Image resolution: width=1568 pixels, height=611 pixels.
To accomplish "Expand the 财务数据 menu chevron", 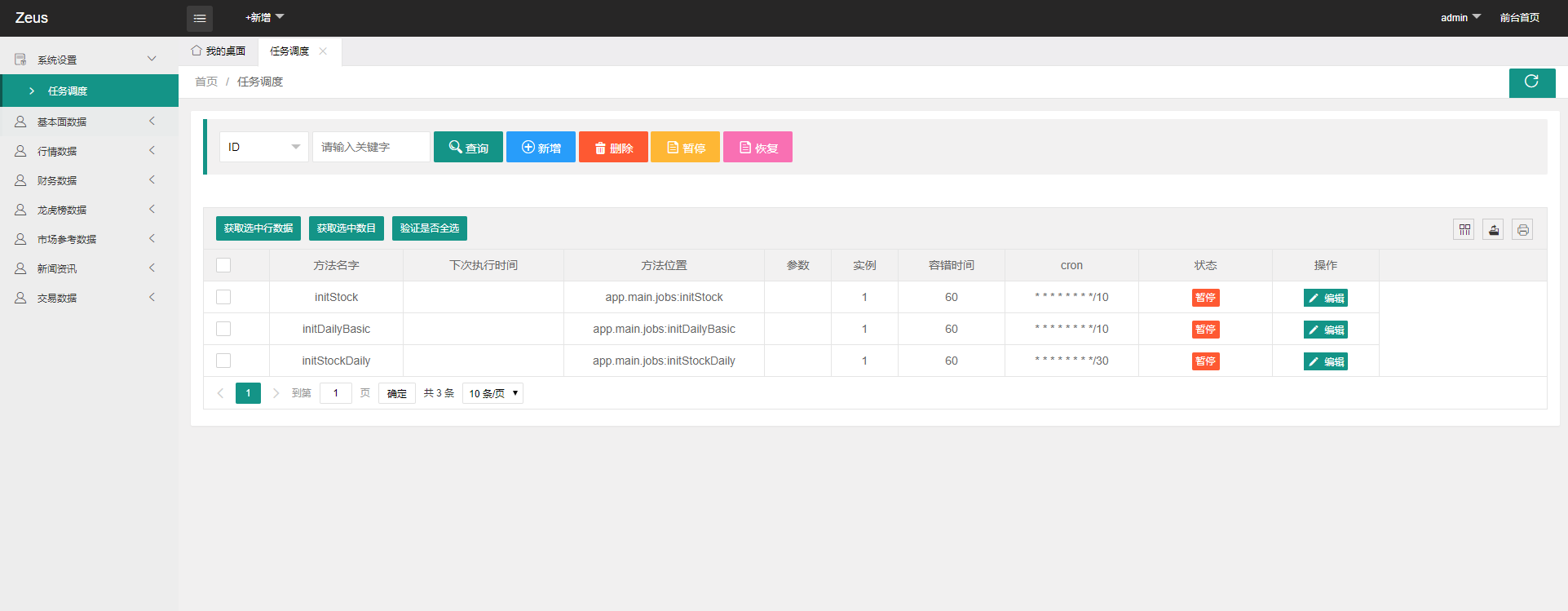I will tap(152, 179).
